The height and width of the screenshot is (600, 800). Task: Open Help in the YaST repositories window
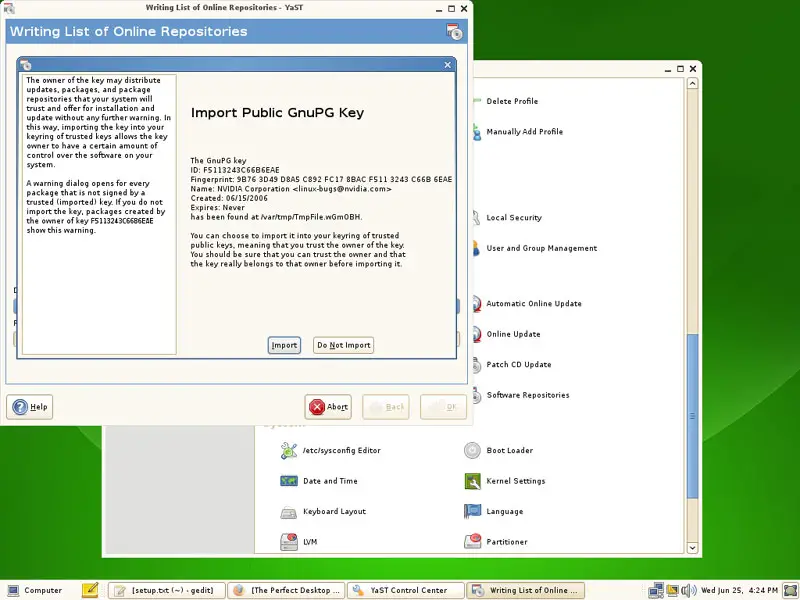30,407
